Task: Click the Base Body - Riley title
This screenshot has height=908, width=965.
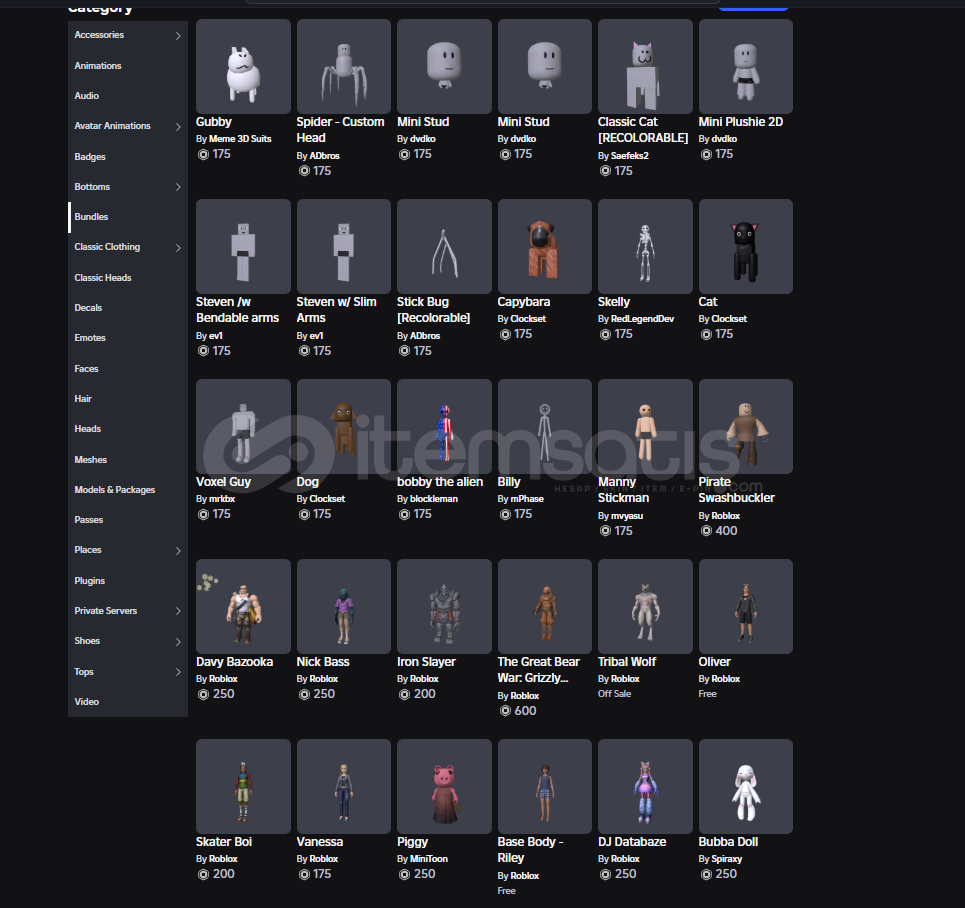Action: coord(531,850)
